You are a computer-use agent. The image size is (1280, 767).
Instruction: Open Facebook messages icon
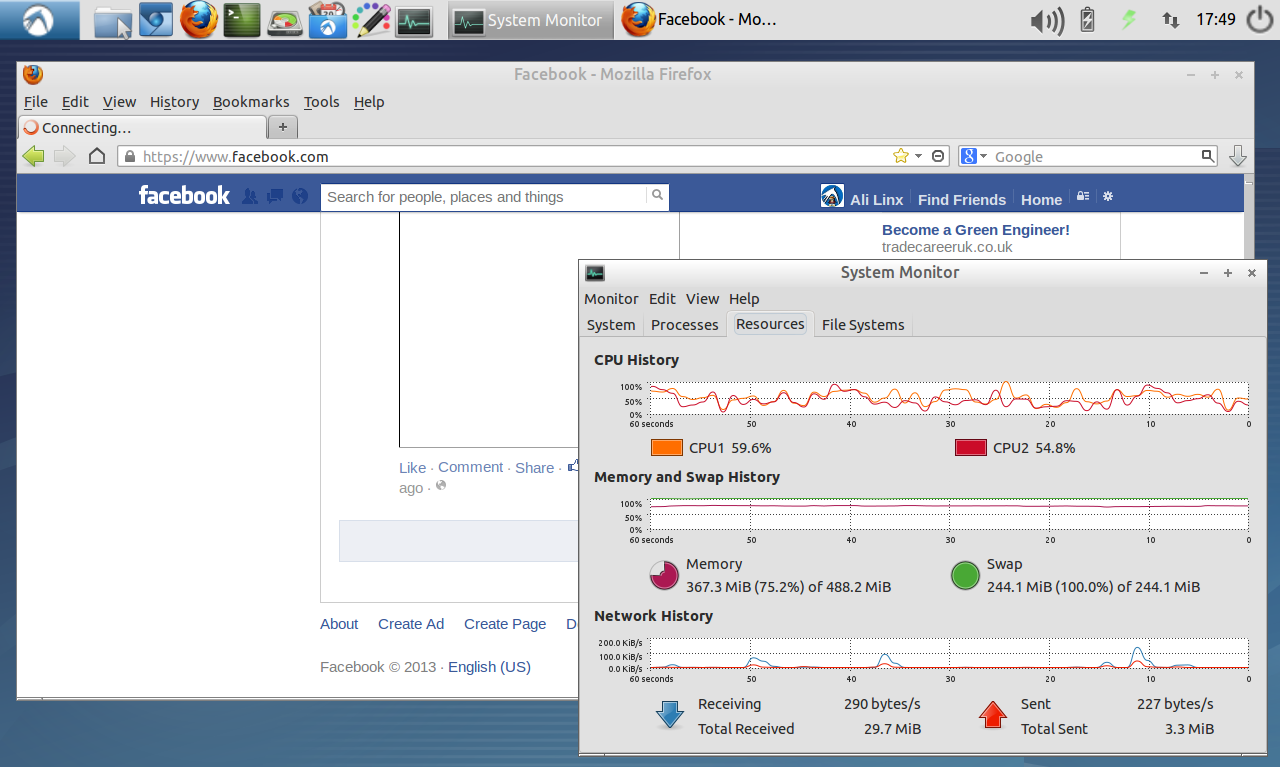click(x=275, y=197)
